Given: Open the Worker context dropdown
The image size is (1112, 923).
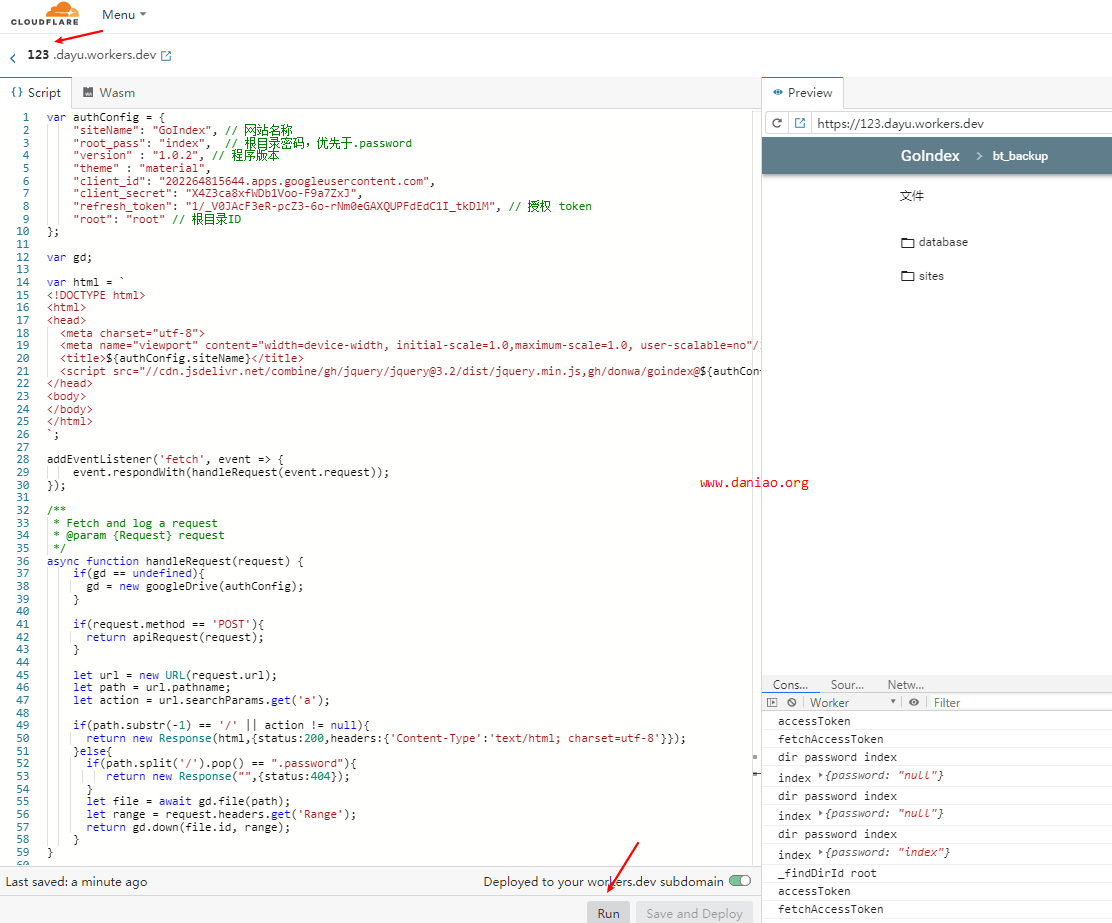Looking at the screenshot, I should click(853, 702).
